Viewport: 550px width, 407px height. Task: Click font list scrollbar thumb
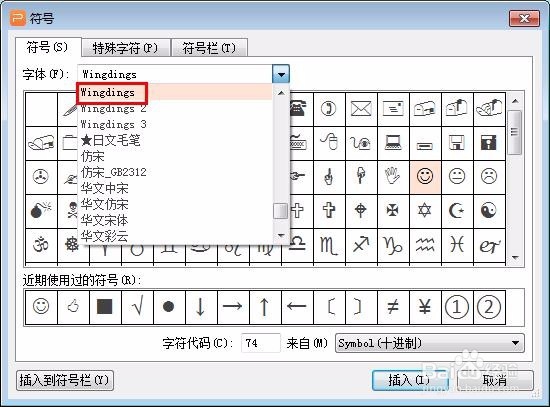pyautogui.click(x=281, y=211)
